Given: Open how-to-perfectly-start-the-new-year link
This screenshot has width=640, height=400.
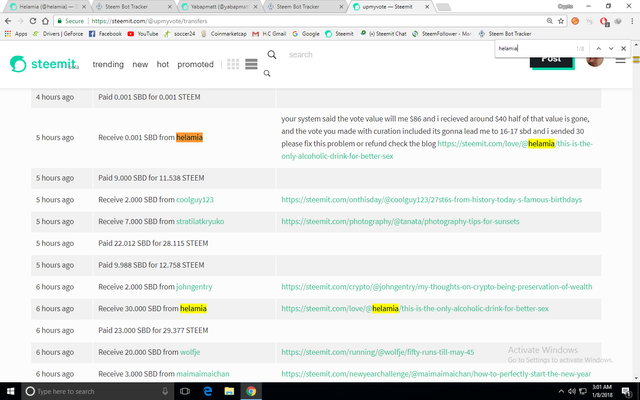Looking at the screenshot, I should pos(436,374).
